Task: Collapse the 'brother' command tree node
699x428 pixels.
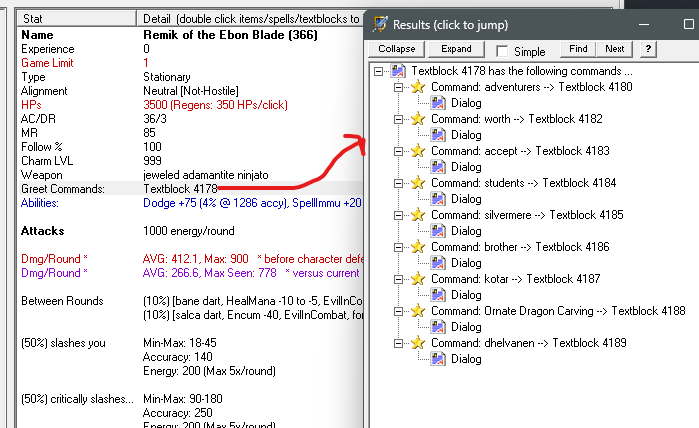Action: pyautogui.click(x=397, y=247)
